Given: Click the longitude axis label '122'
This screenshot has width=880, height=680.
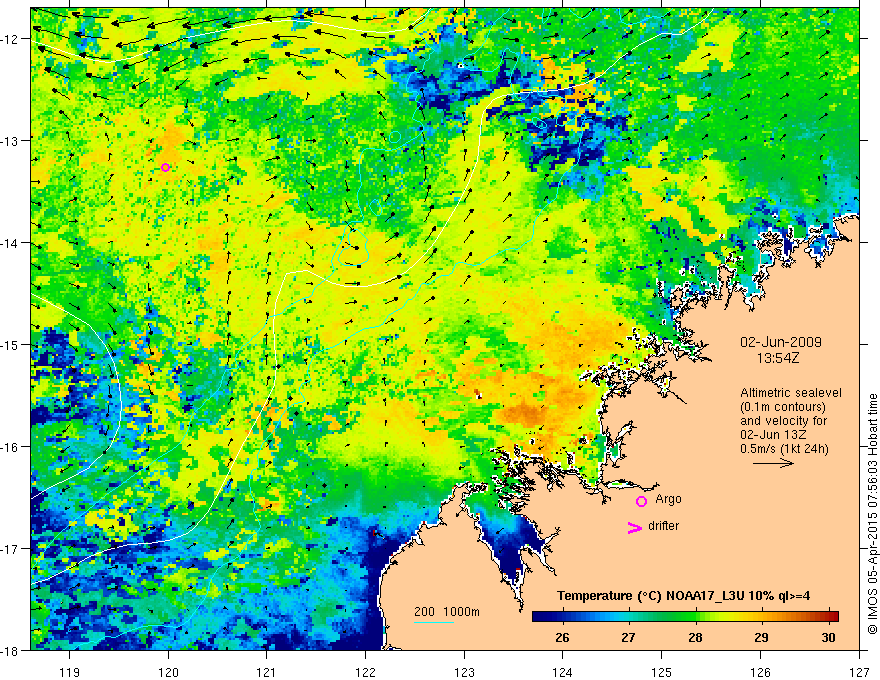Looking at the screenshot, I should [x=365, y=672].
